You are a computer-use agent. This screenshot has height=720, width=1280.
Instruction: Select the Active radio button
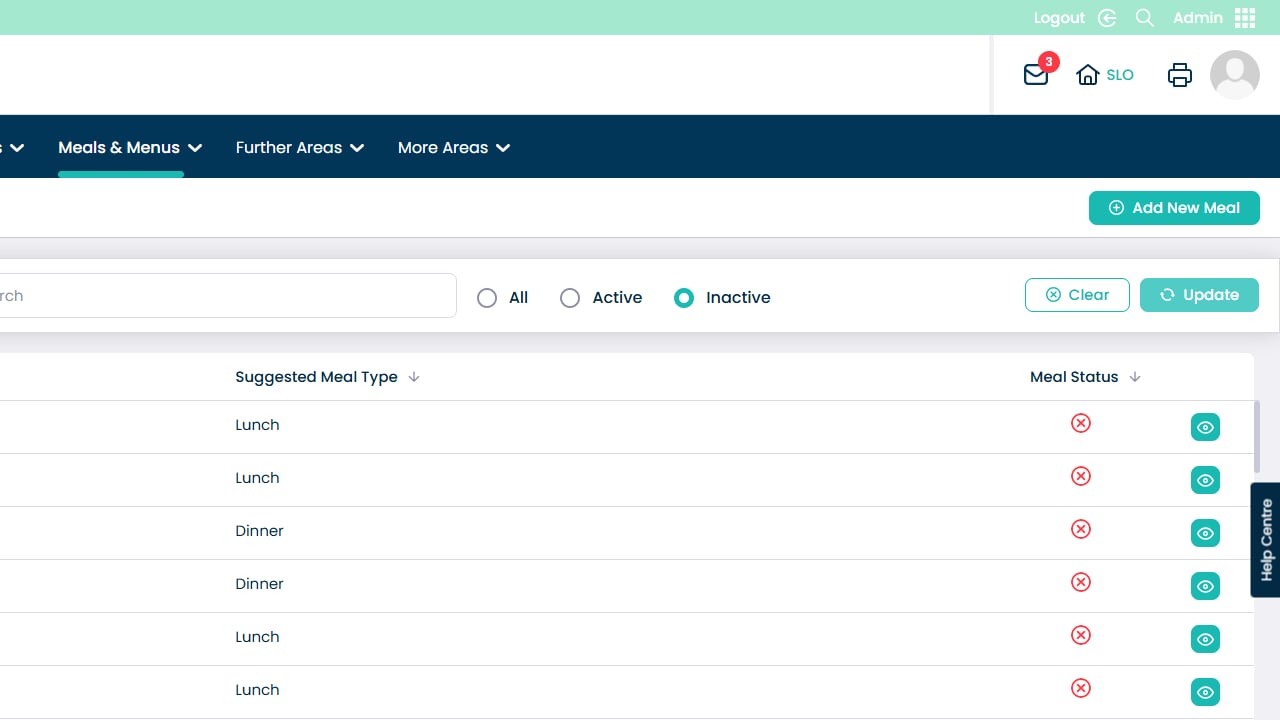tap(570, 298)
